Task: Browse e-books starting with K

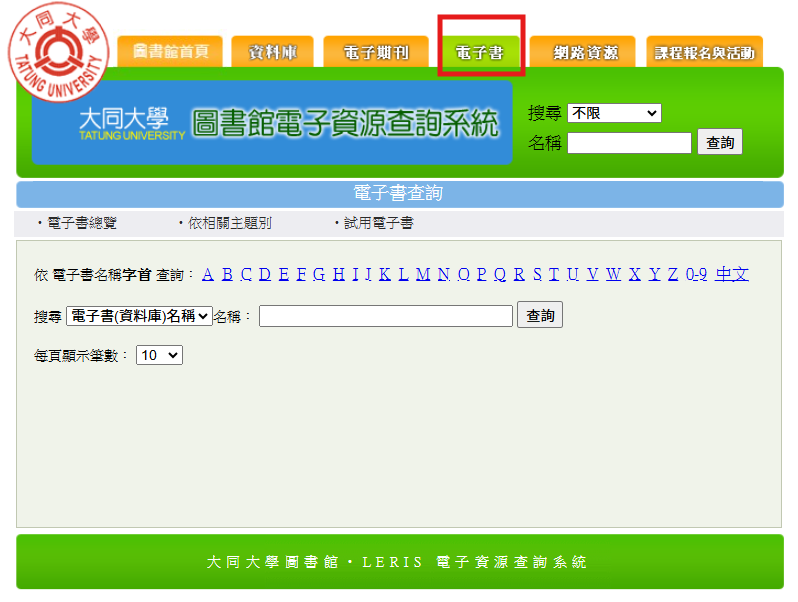Action: point(385,274)
